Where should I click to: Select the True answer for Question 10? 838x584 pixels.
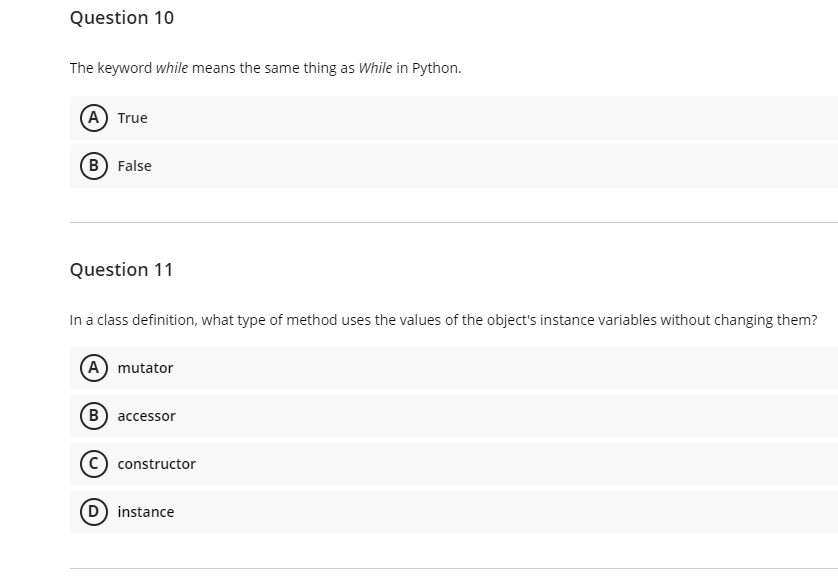tap(132, 118)
